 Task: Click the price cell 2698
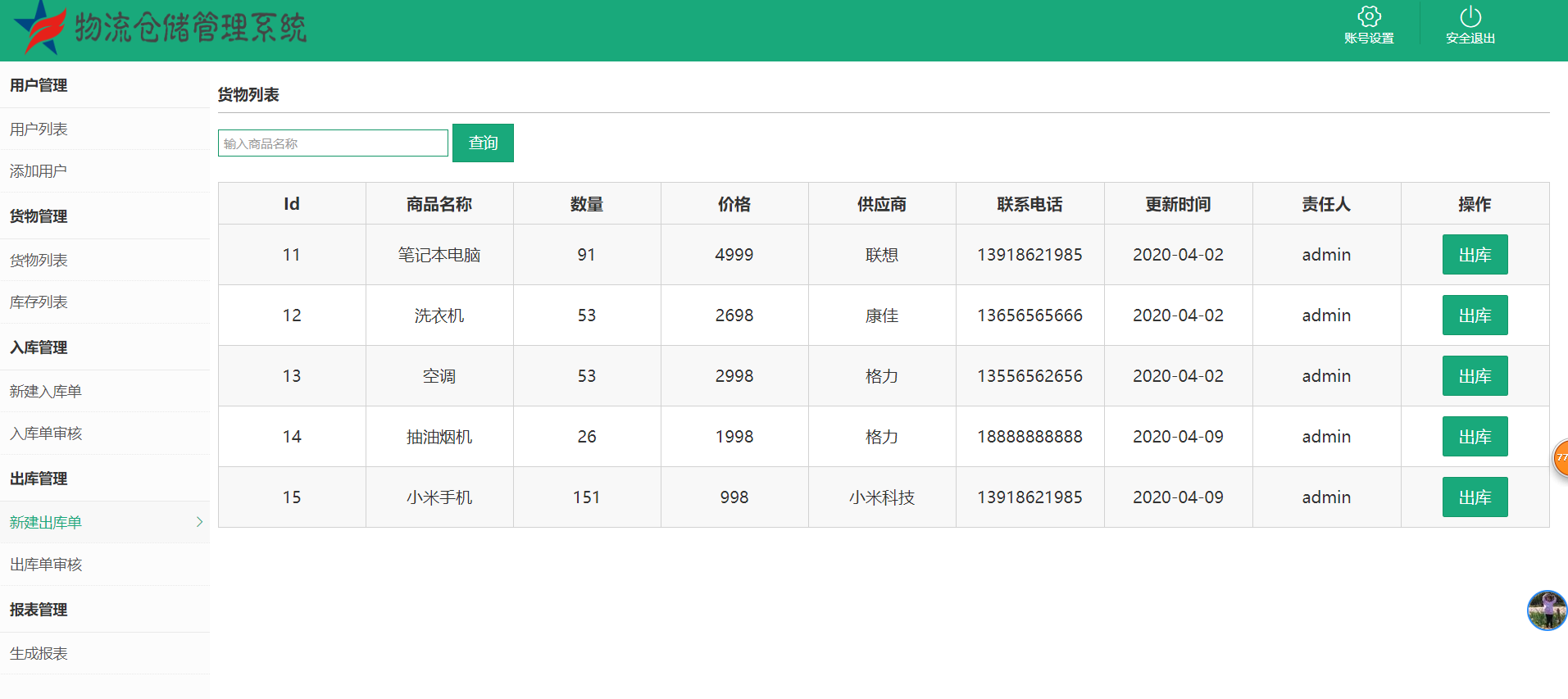click(734, 315)
